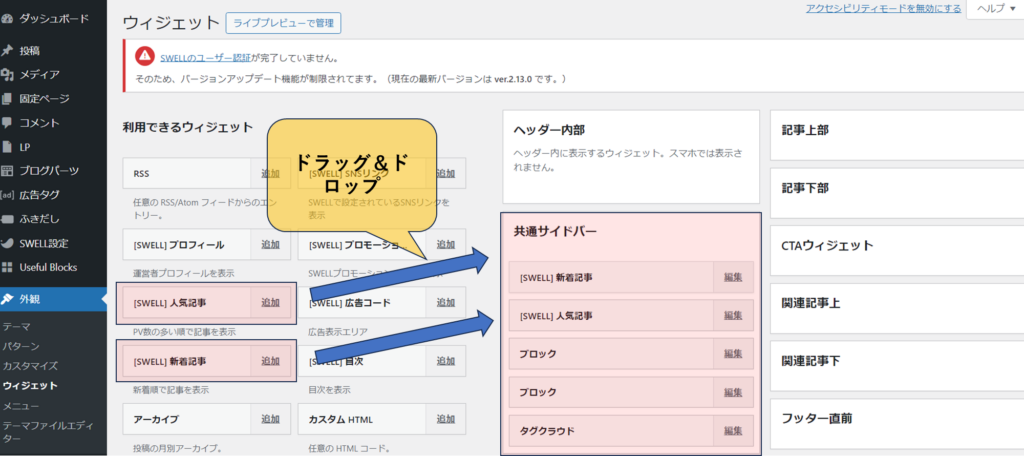Click 編集 on the タグクラウド widget
Image resolution: width=1024 pixels, height=456 pixels.
pyautogui.click(x=733, y=431)
